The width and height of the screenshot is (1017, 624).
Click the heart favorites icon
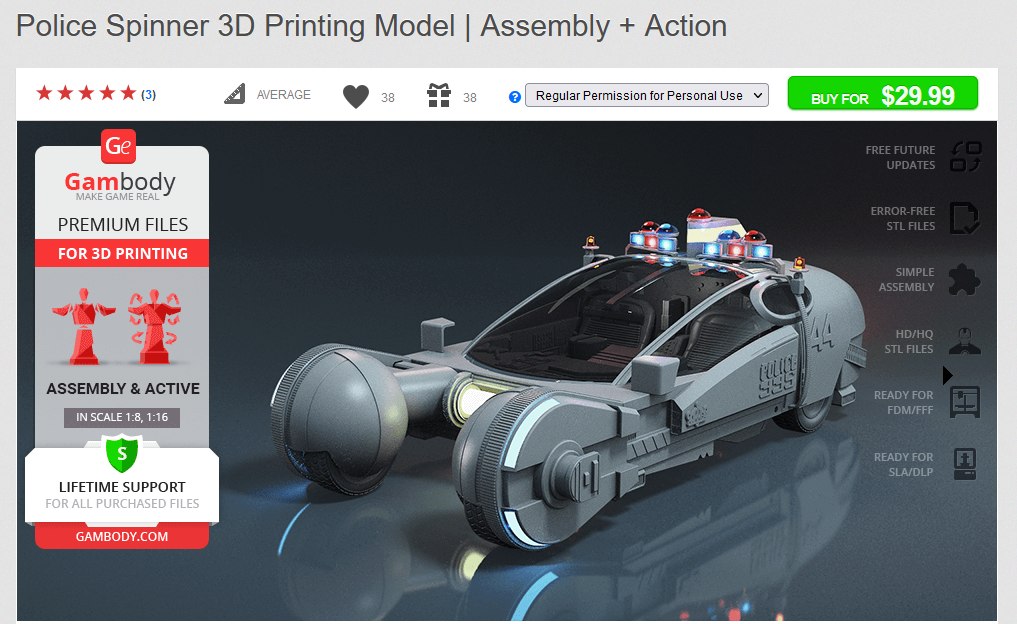[x=355, y=97]
